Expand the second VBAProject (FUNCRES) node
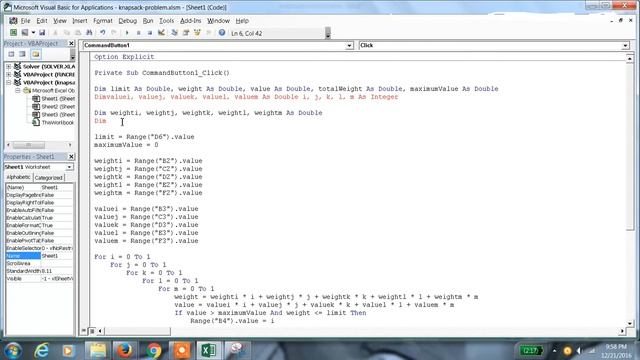Image resolution: width=640 pixels, height=360 pixels. 9,74
